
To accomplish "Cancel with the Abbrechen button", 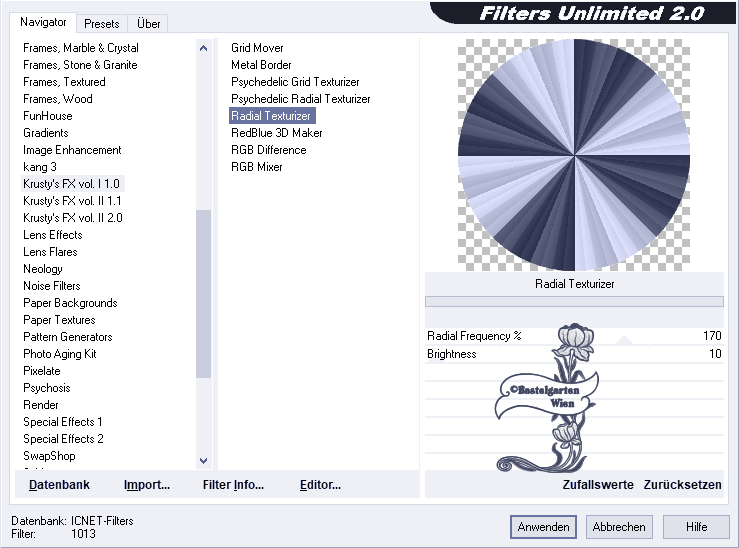I will (x=619, y=527).
